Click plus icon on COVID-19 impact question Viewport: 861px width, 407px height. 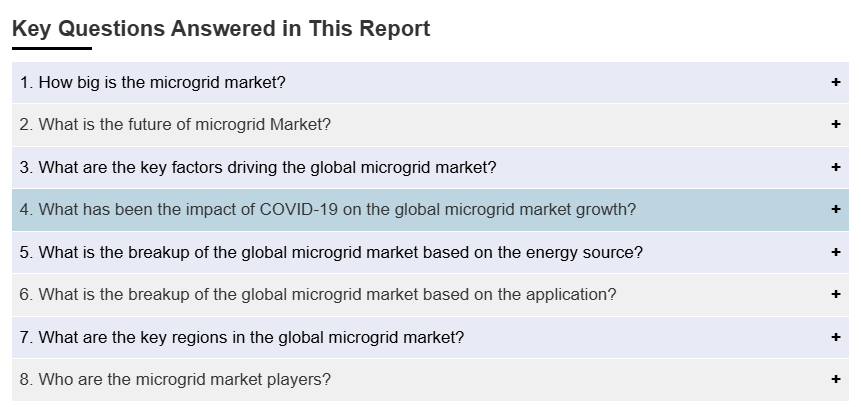[835, 210]
